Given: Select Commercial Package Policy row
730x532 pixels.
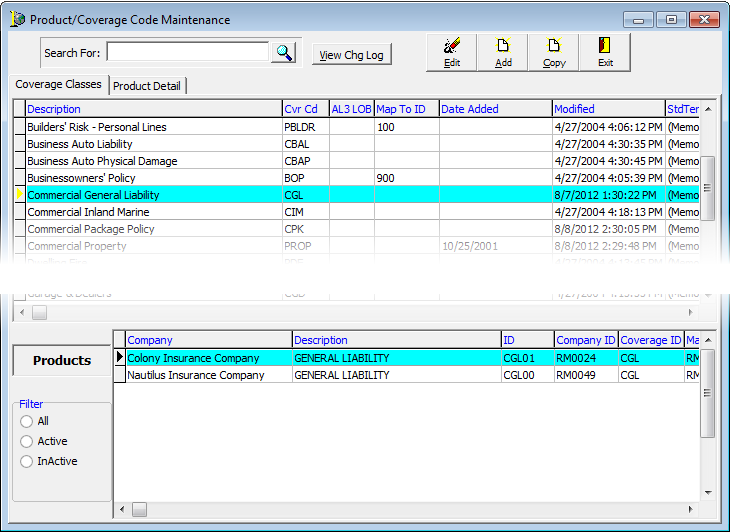Looking at the screenshot, I should click(x=356, y=229).
